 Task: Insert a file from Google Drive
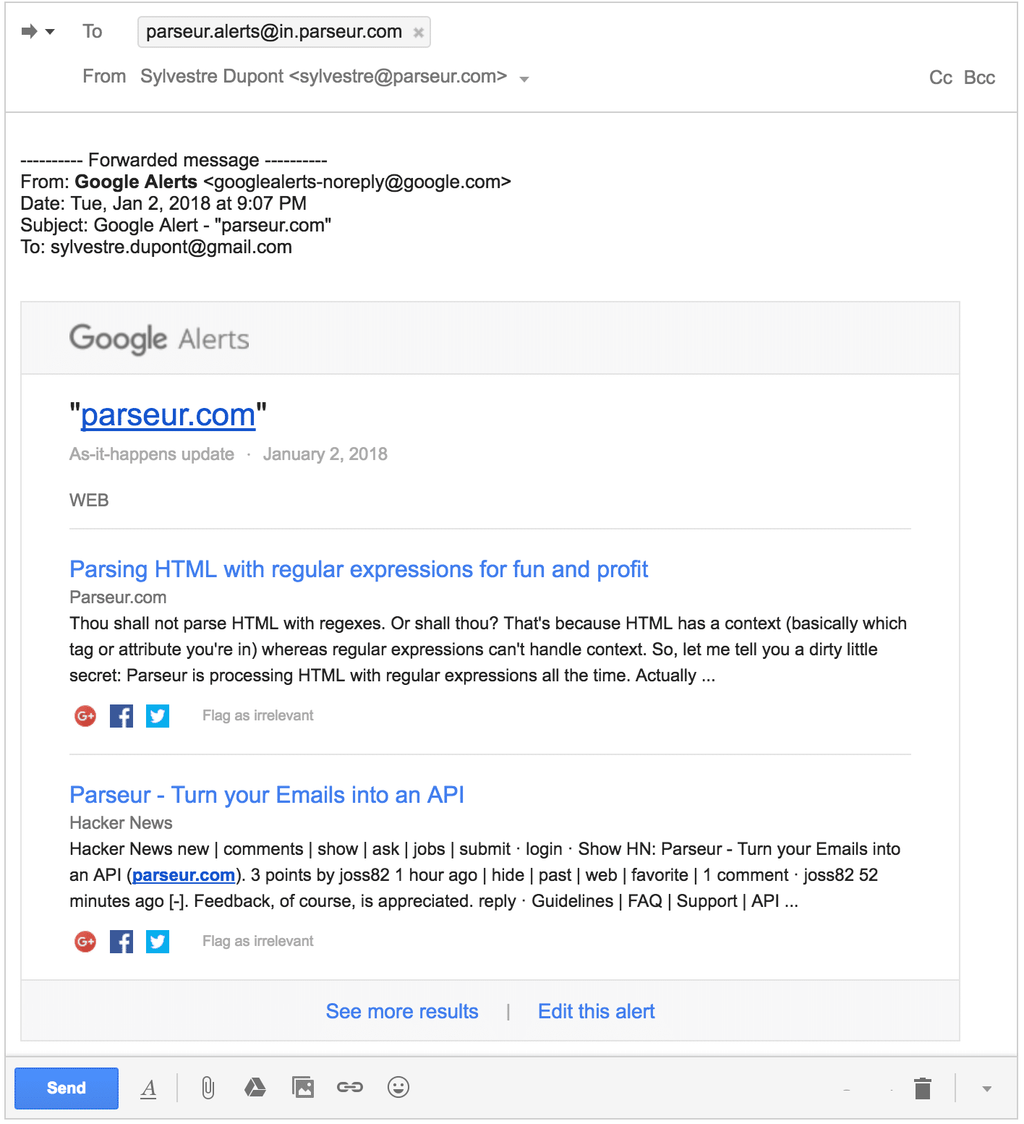[255, 1087]
